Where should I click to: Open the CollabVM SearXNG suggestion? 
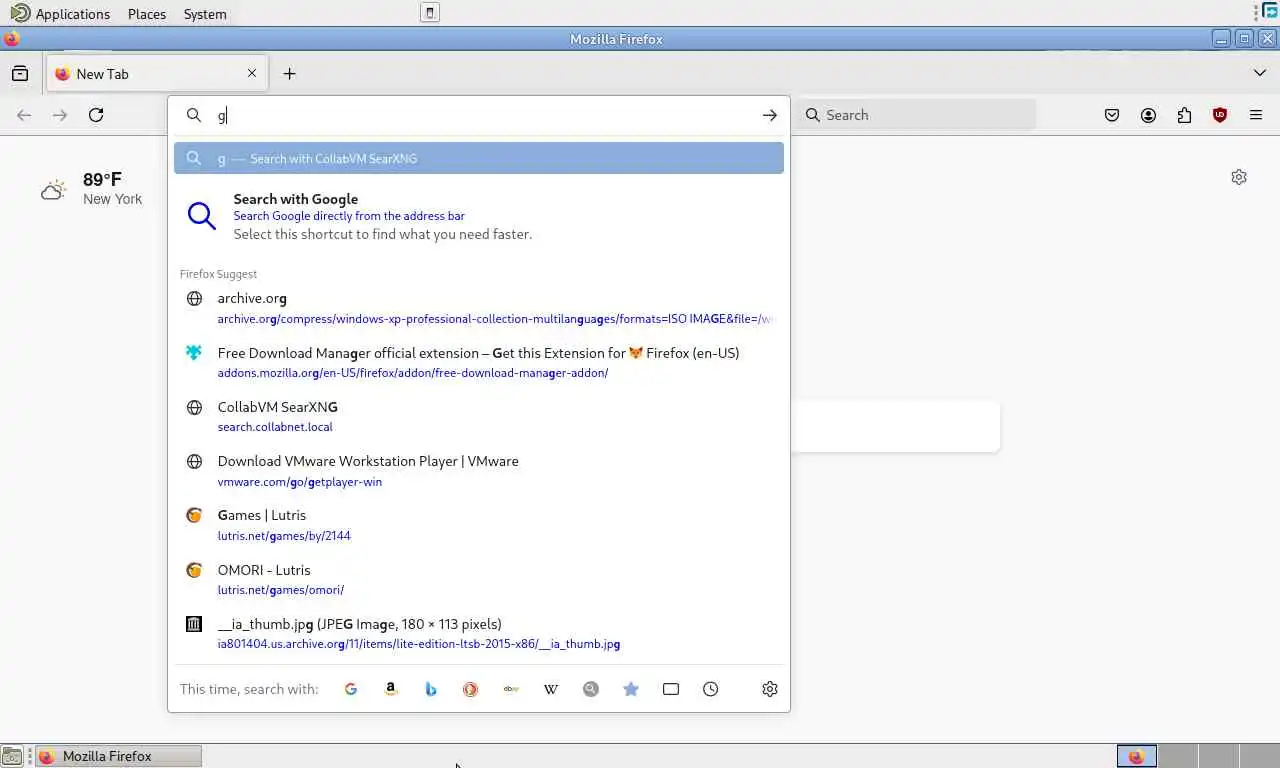coord(479,416)
